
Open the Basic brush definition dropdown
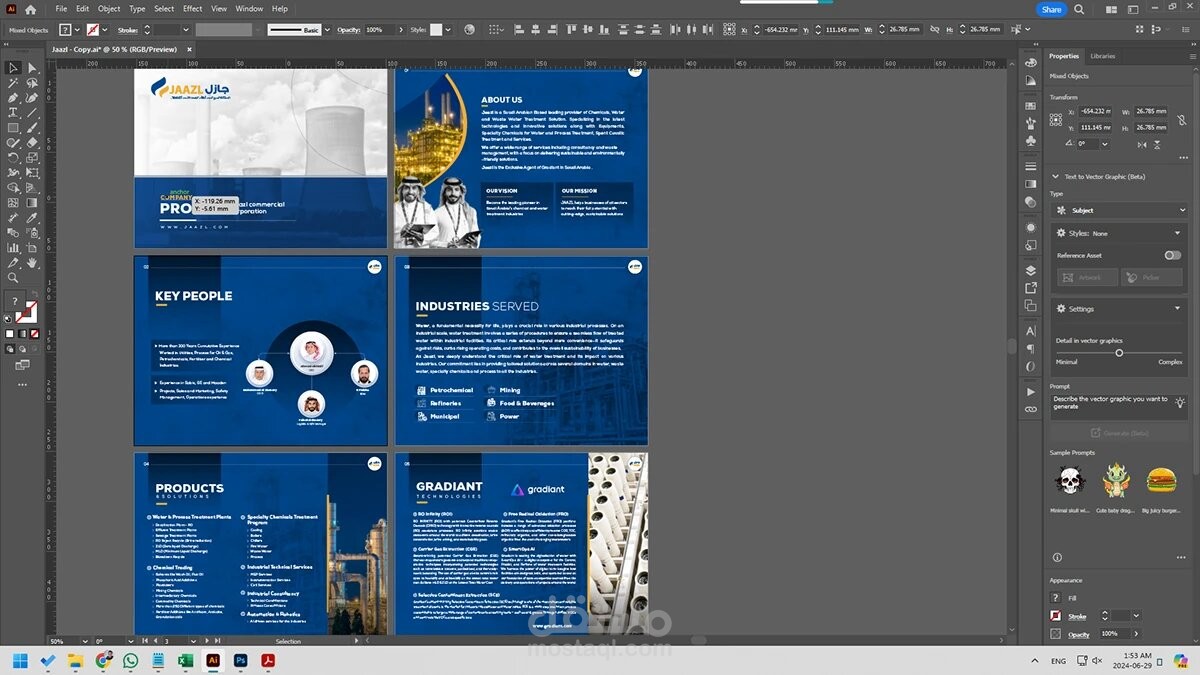327,30
